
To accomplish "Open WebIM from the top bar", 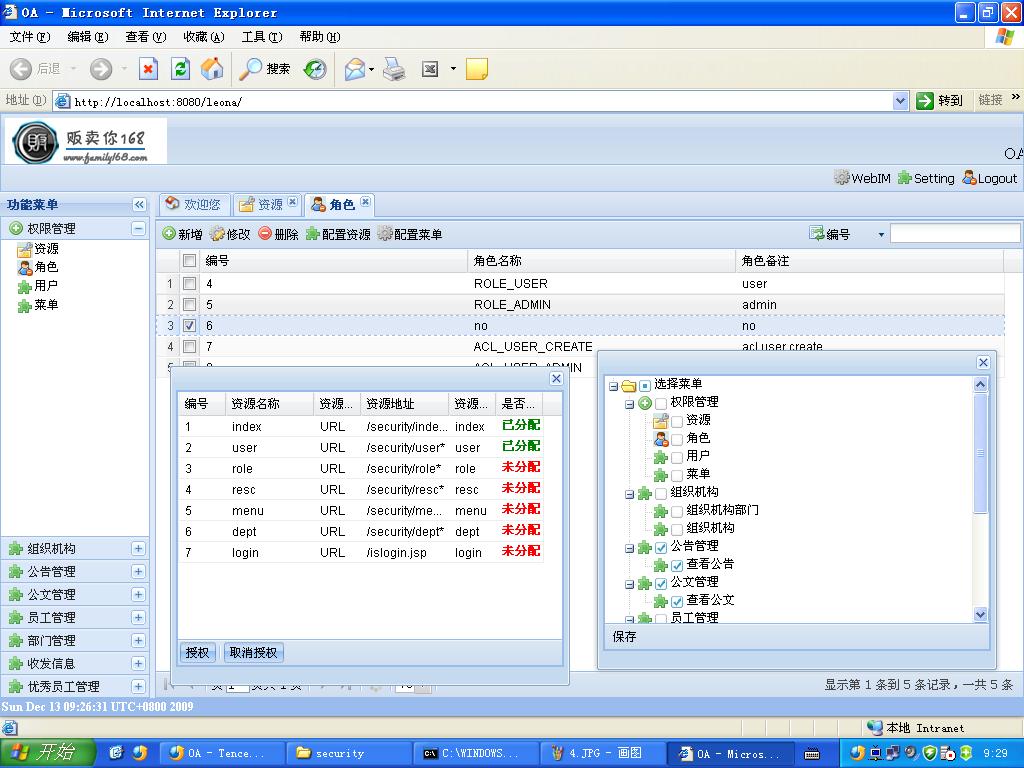I will coord(862,178).
